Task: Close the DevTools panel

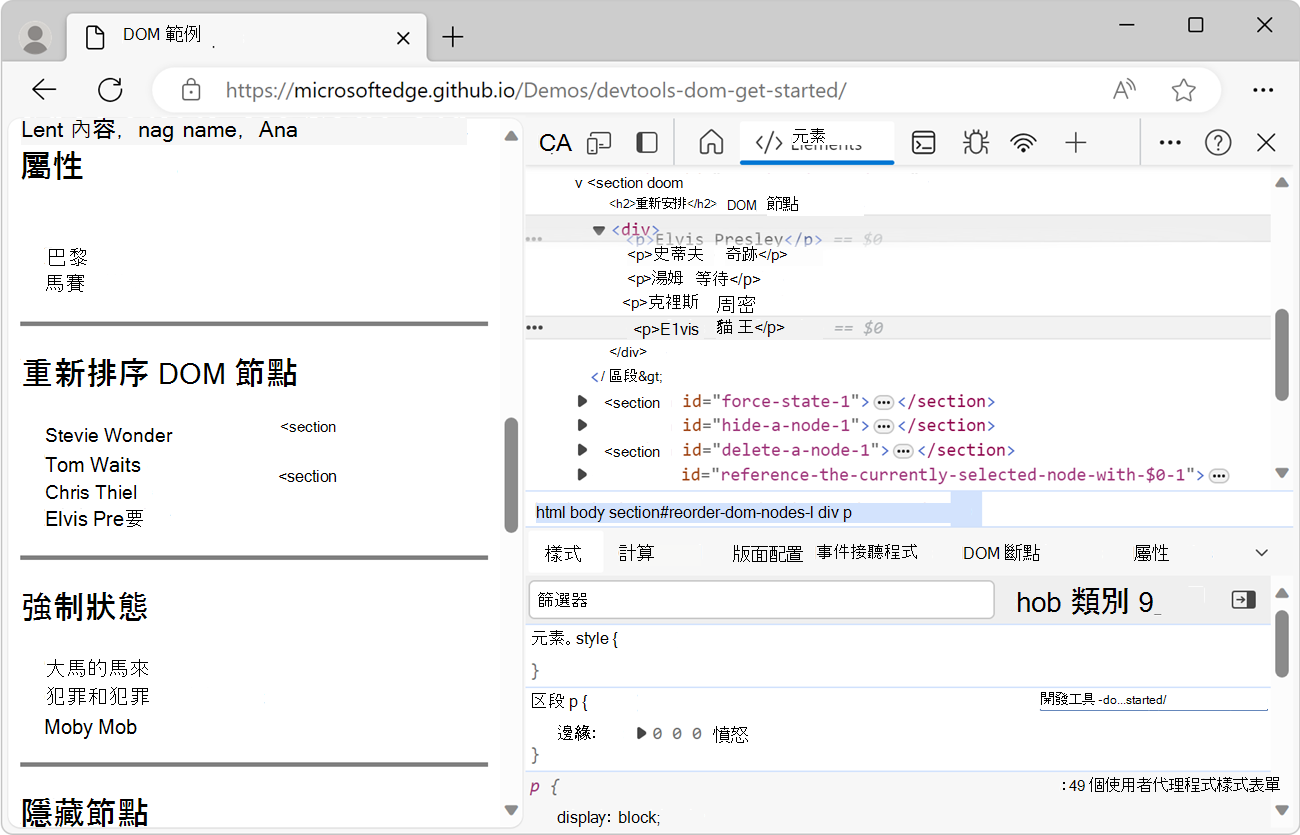Action: click(x=1266, y=143)
